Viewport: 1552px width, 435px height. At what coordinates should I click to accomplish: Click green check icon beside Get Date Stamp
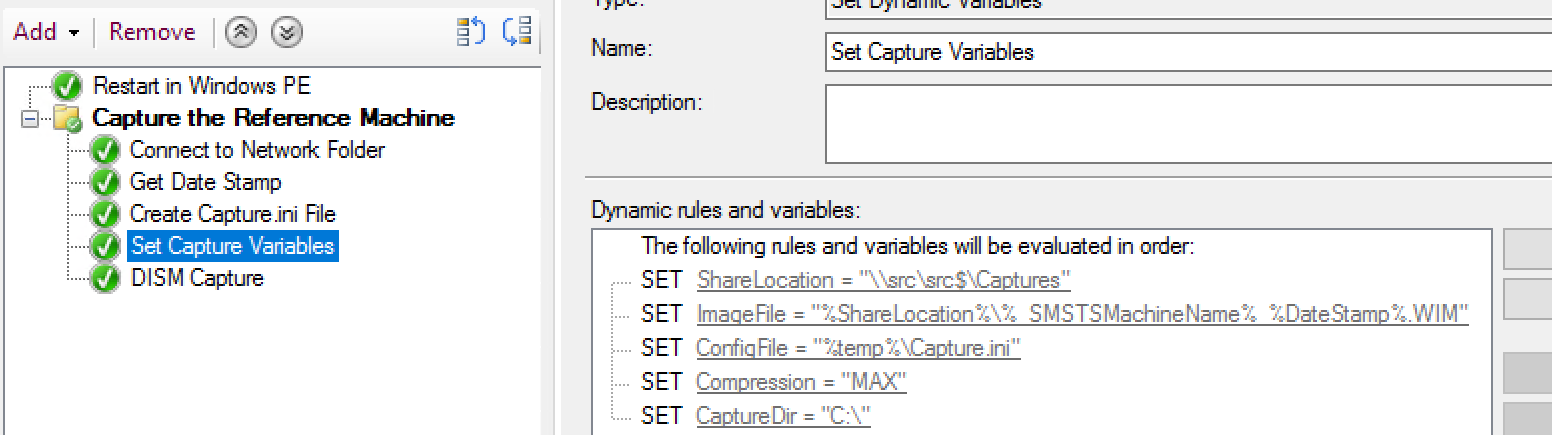[105, 182]
